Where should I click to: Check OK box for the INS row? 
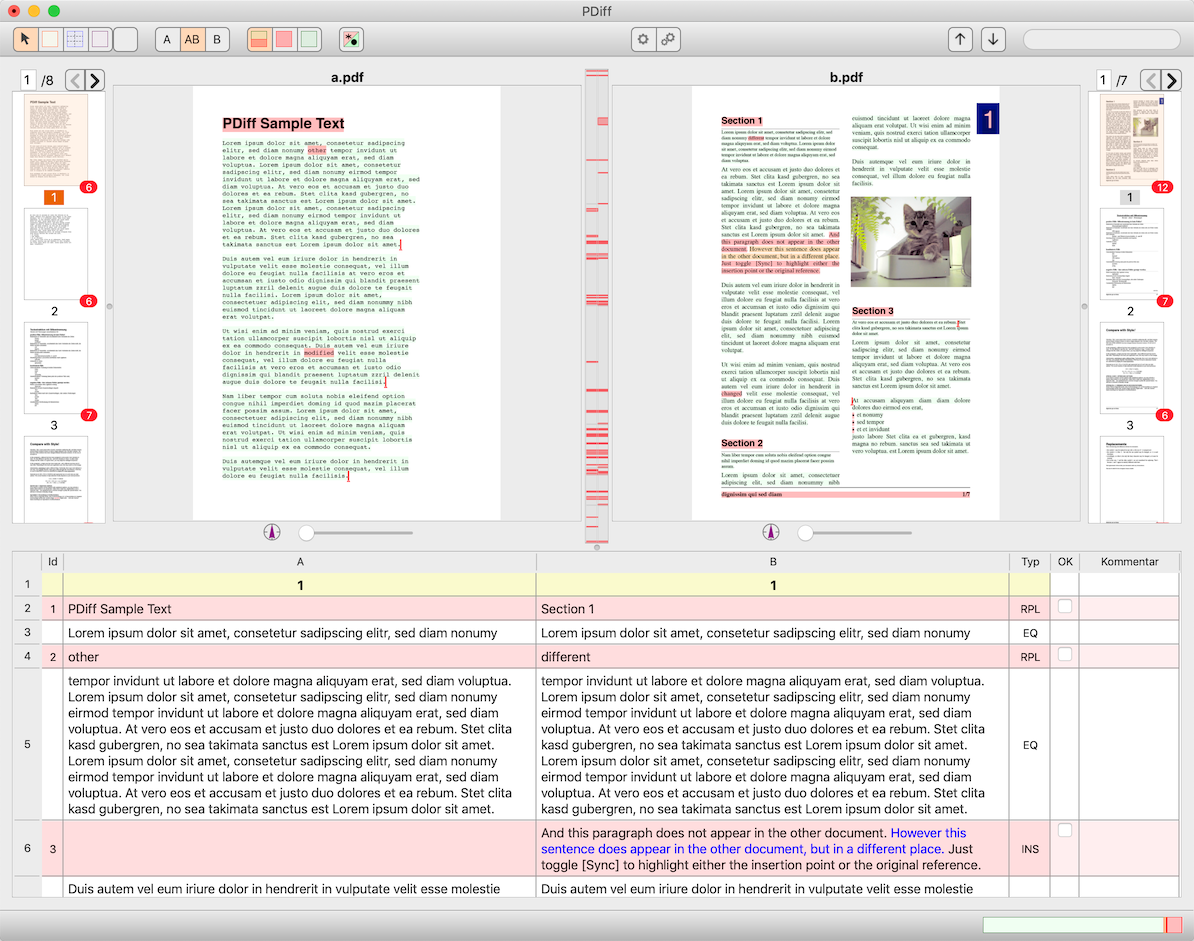click(1065, 831)
